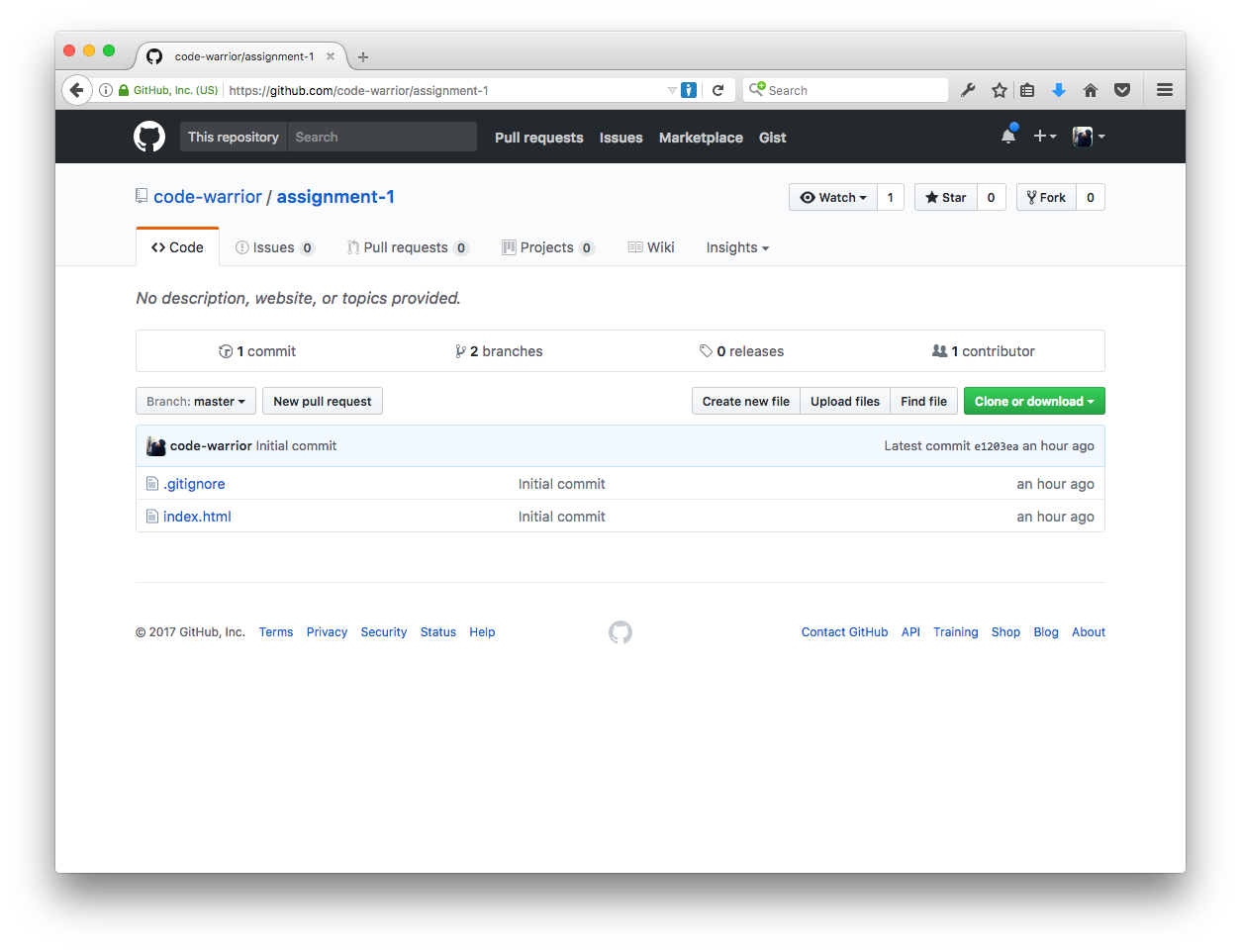Show bookmarks list icon in browser toolbar
Screen dimensions: 1241x952
click(1027, 90)
